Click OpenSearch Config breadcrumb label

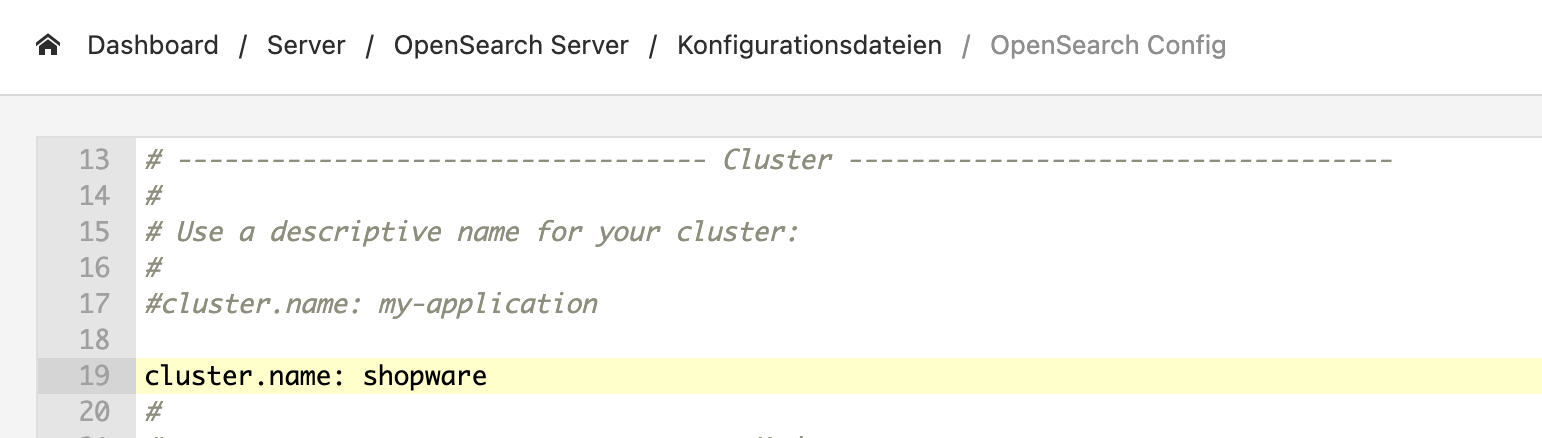point(1108,46)
